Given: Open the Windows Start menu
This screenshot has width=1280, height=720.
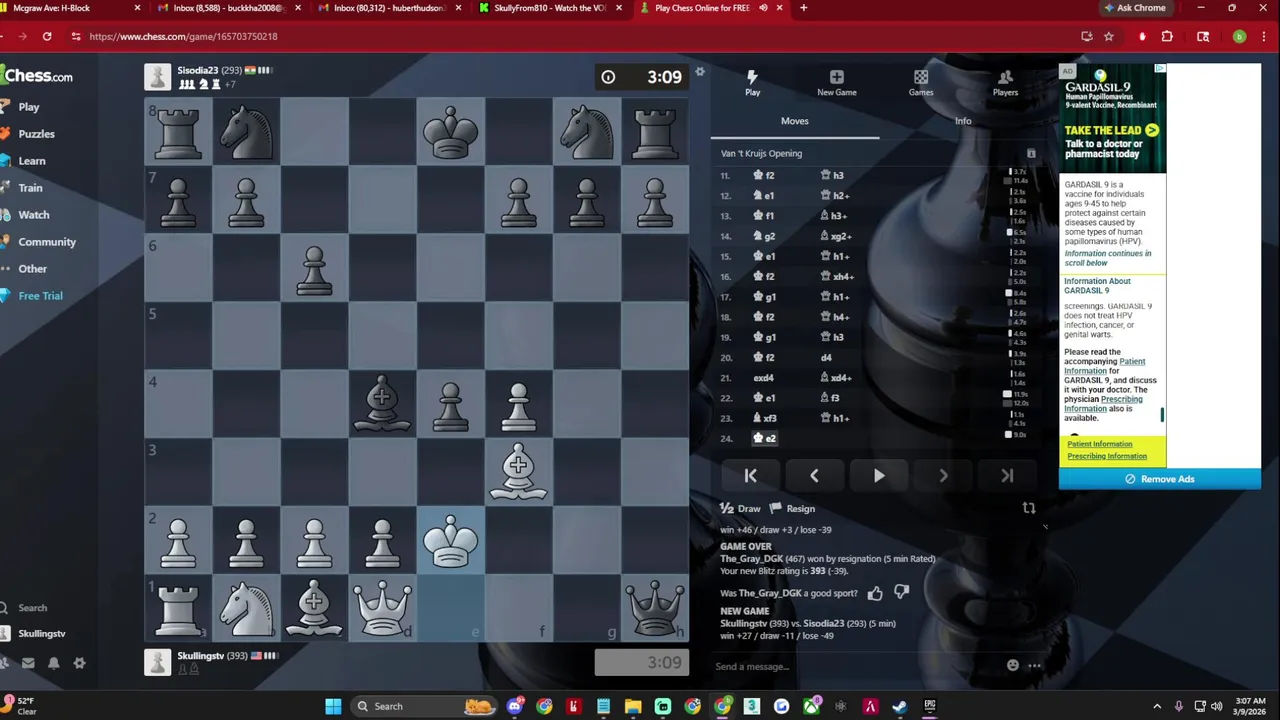Looking at the screenshot, I should pos(333,706).
